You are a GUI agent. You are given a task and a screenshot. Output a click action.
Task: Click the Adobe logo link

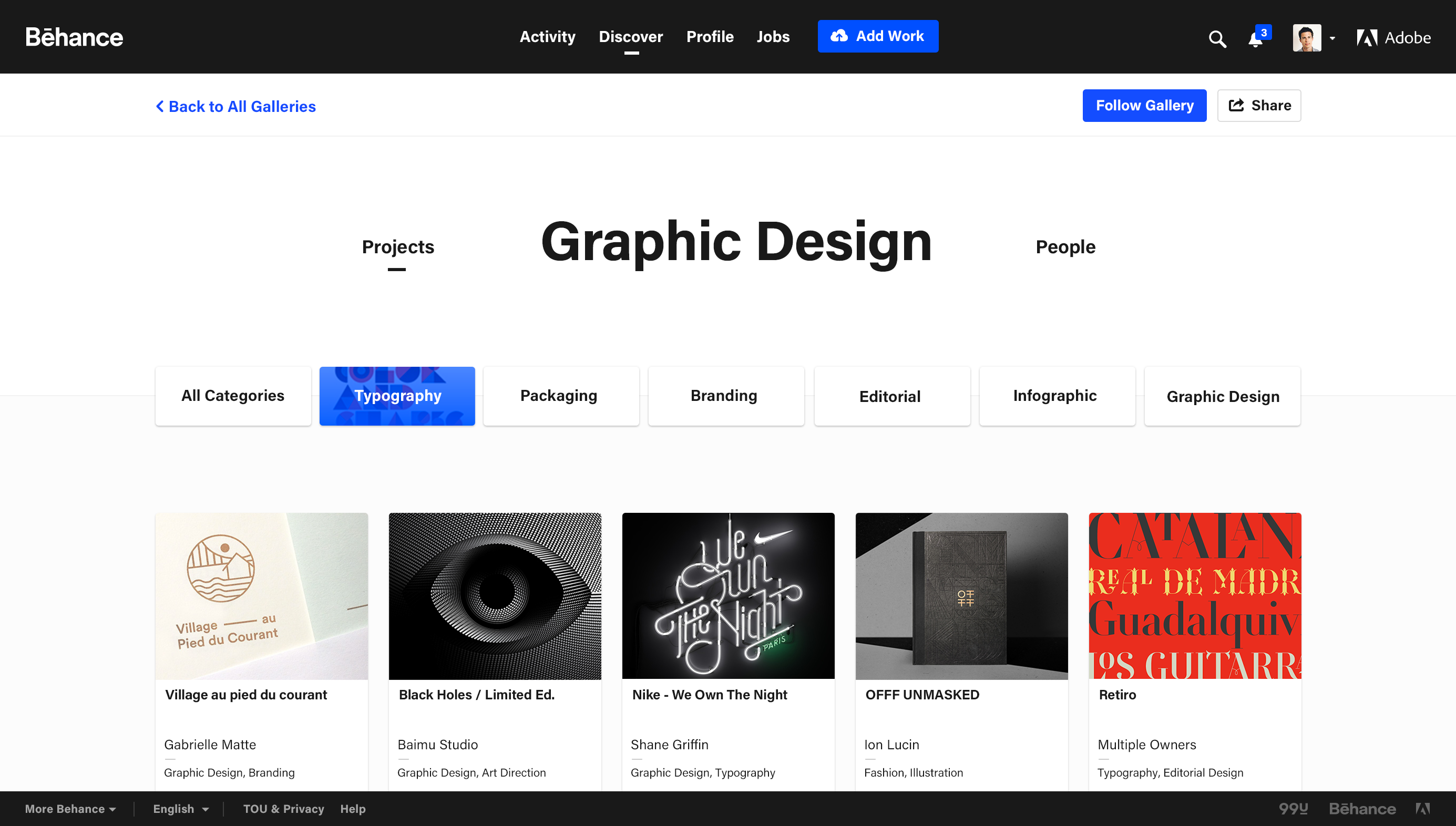1393,38
